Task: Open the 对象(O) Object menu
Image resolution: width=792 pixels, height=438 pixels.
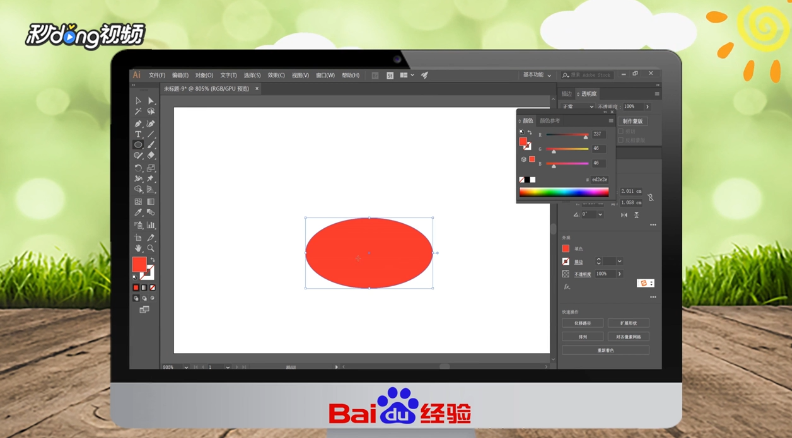Action: (x=204, y=75)
